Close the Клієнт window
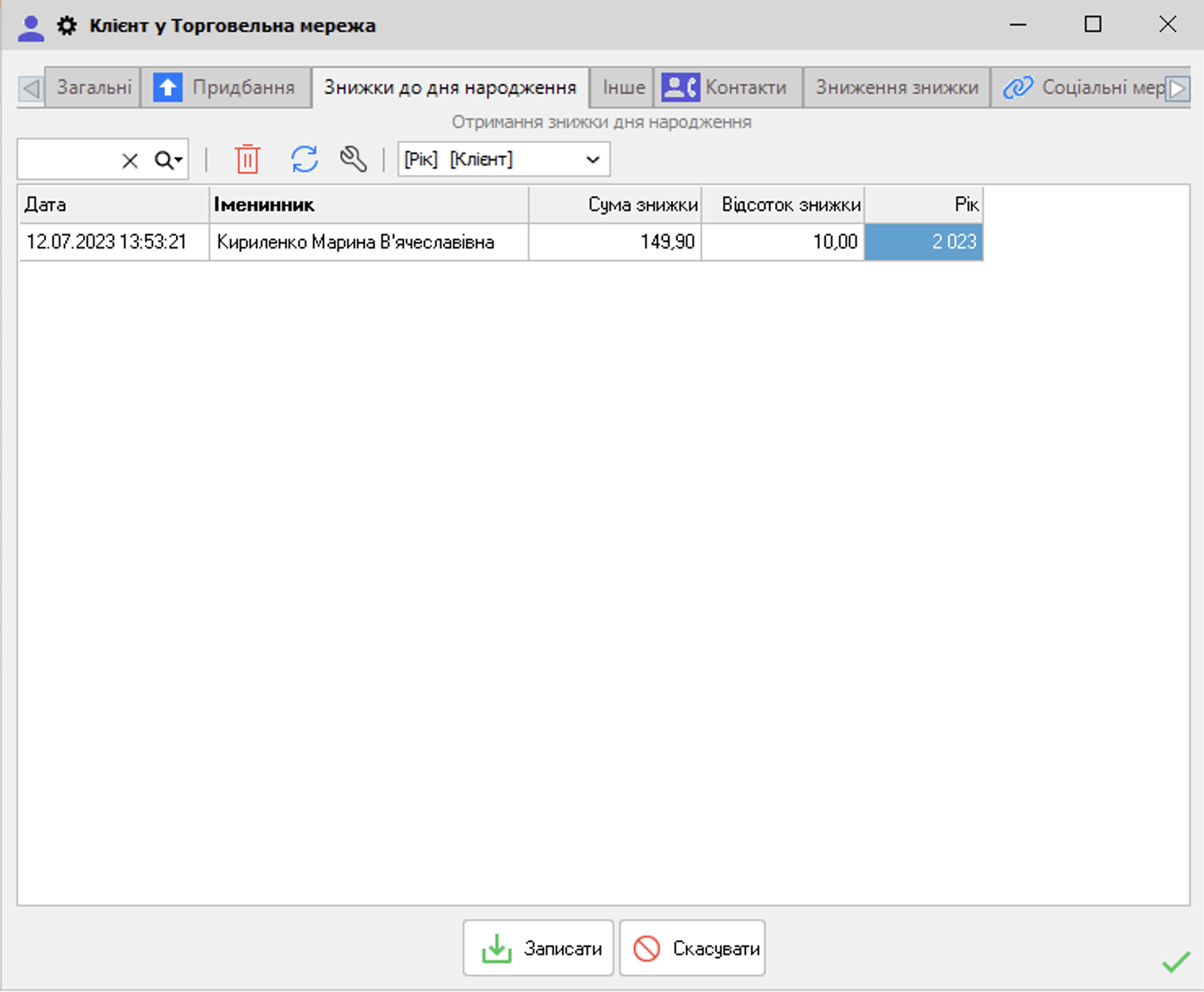Viewport: 1204px width, 992px height. 1167,24
